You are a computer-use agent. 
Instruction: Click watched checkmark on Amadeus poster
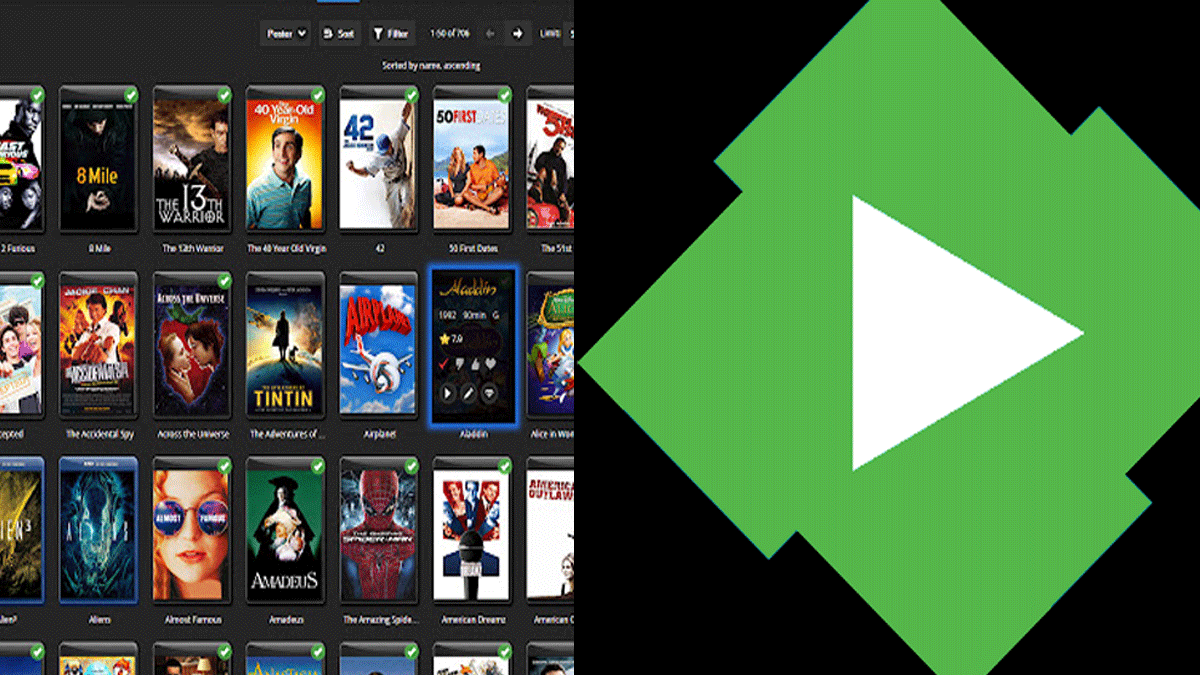click(x=317, y=466)
